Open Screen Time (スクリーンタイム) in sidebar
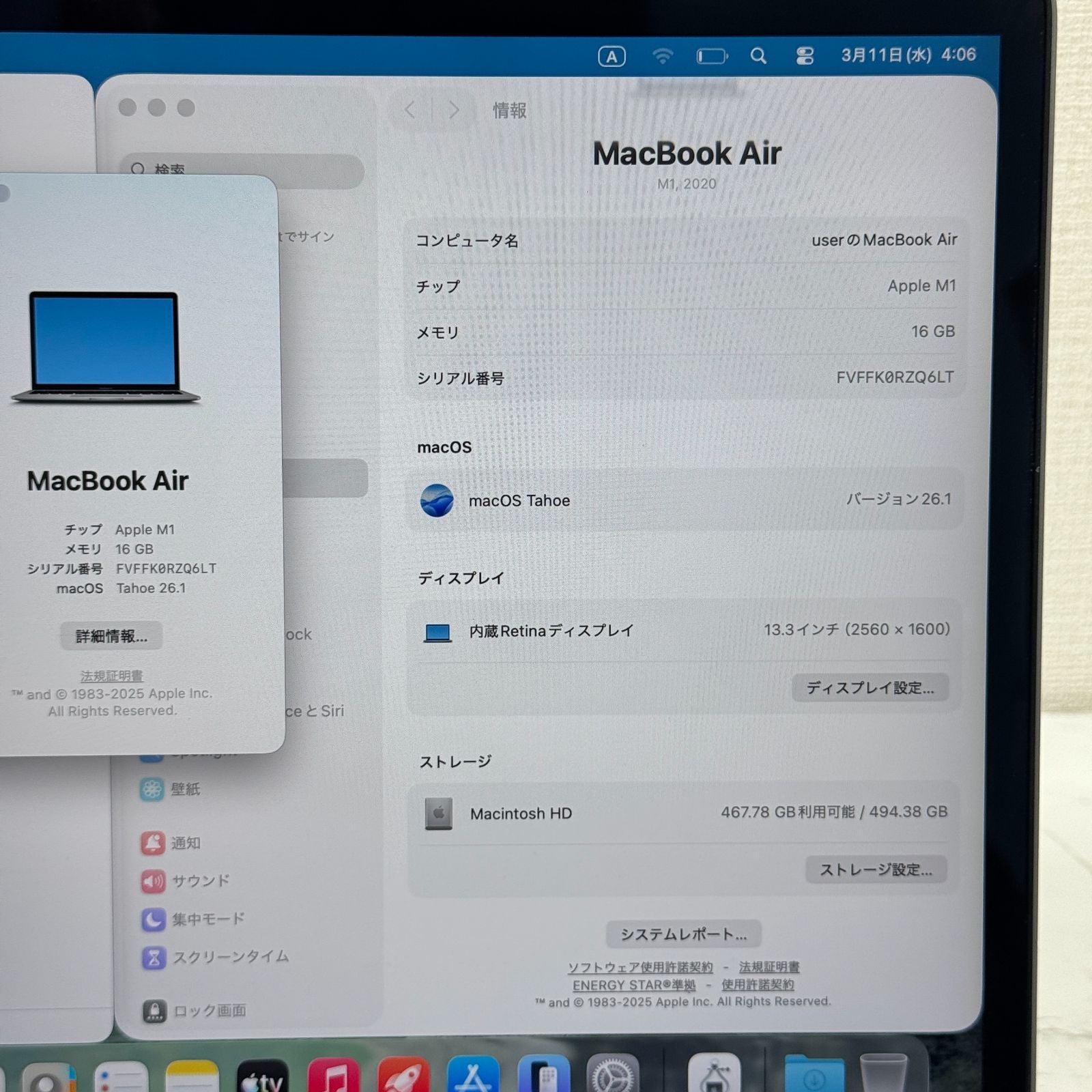Image resolution: width=1092 pixels, height=1092 pixels. pos(215,957)
